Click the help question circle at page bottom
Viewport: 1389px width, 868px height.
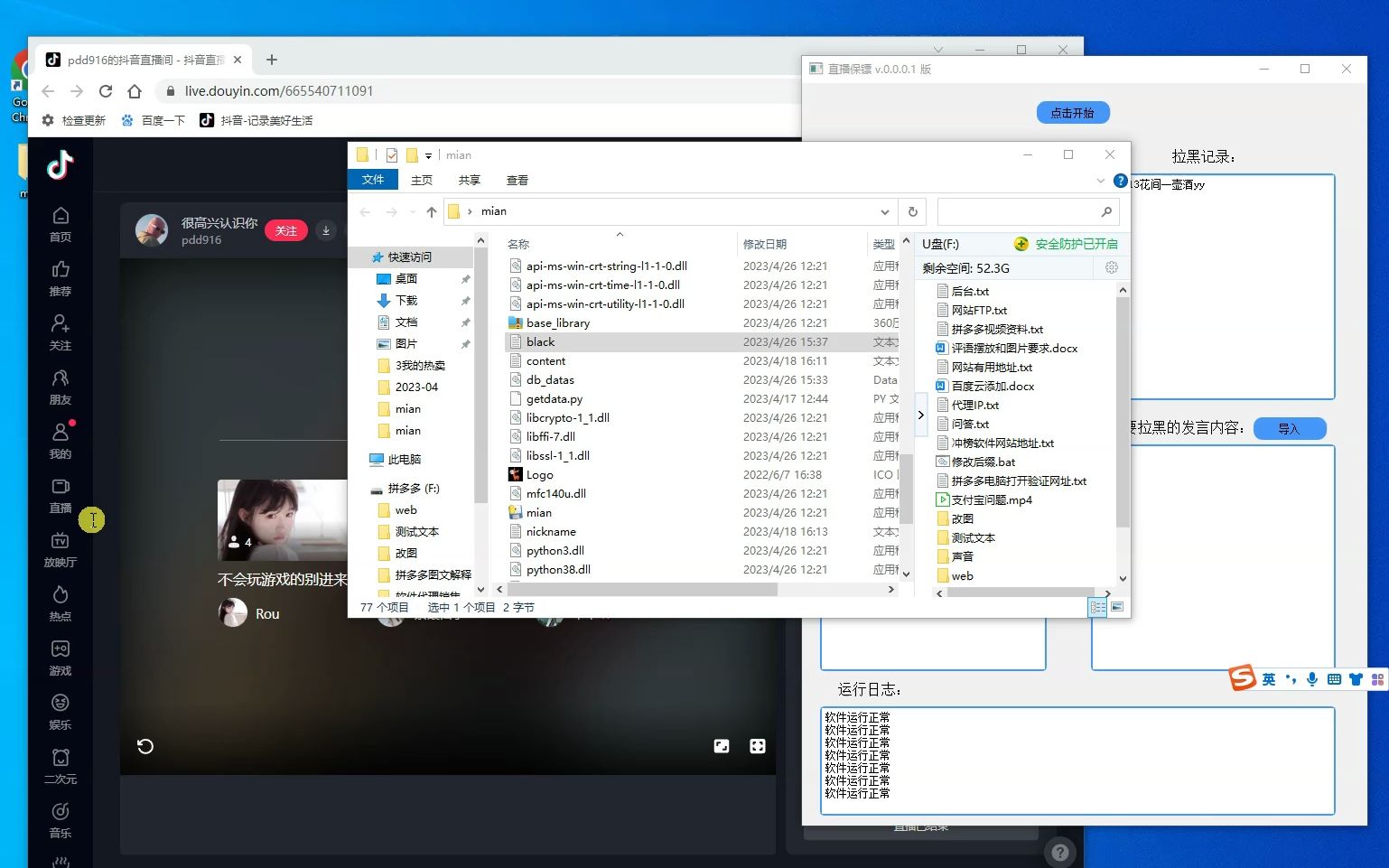(1060, 852)
